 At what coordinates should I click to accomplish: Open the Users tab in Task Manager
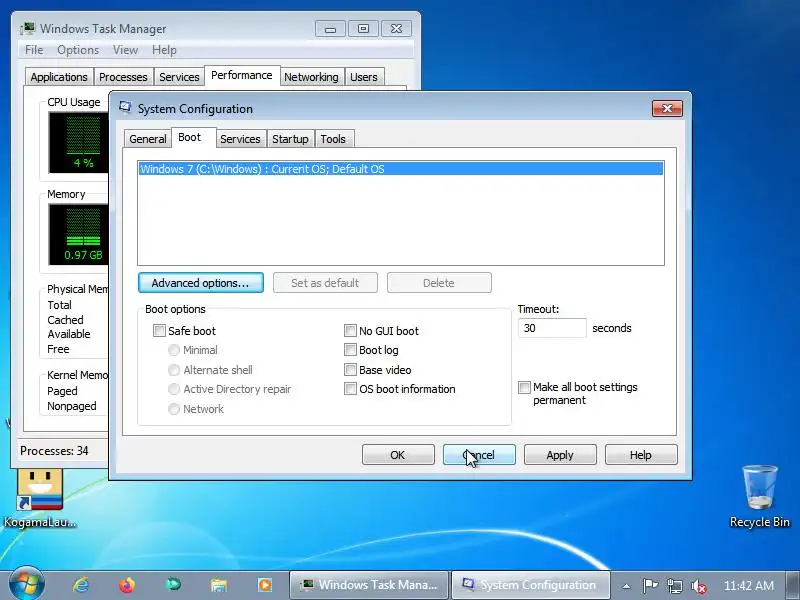click(364, 77)
